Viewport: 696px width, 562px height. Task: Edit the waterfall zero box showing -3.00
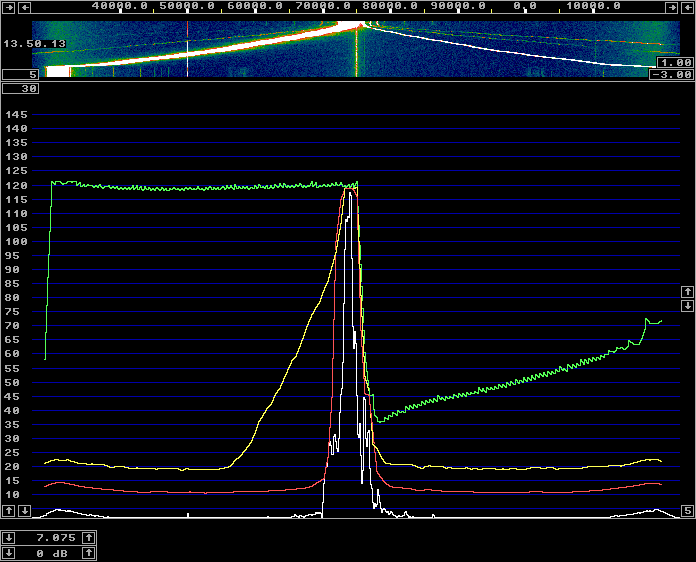(672, 75)
